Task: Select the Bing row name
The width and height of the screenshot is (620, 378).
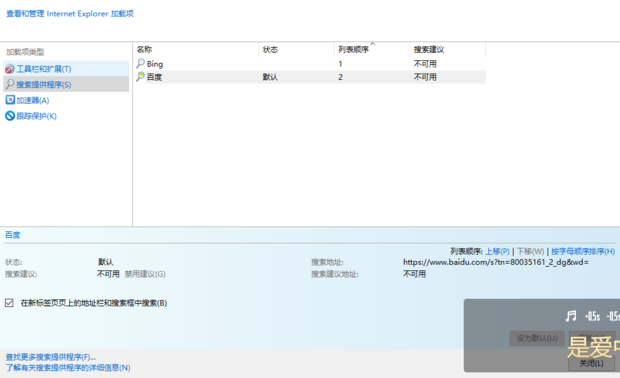Action: [155, 64]
